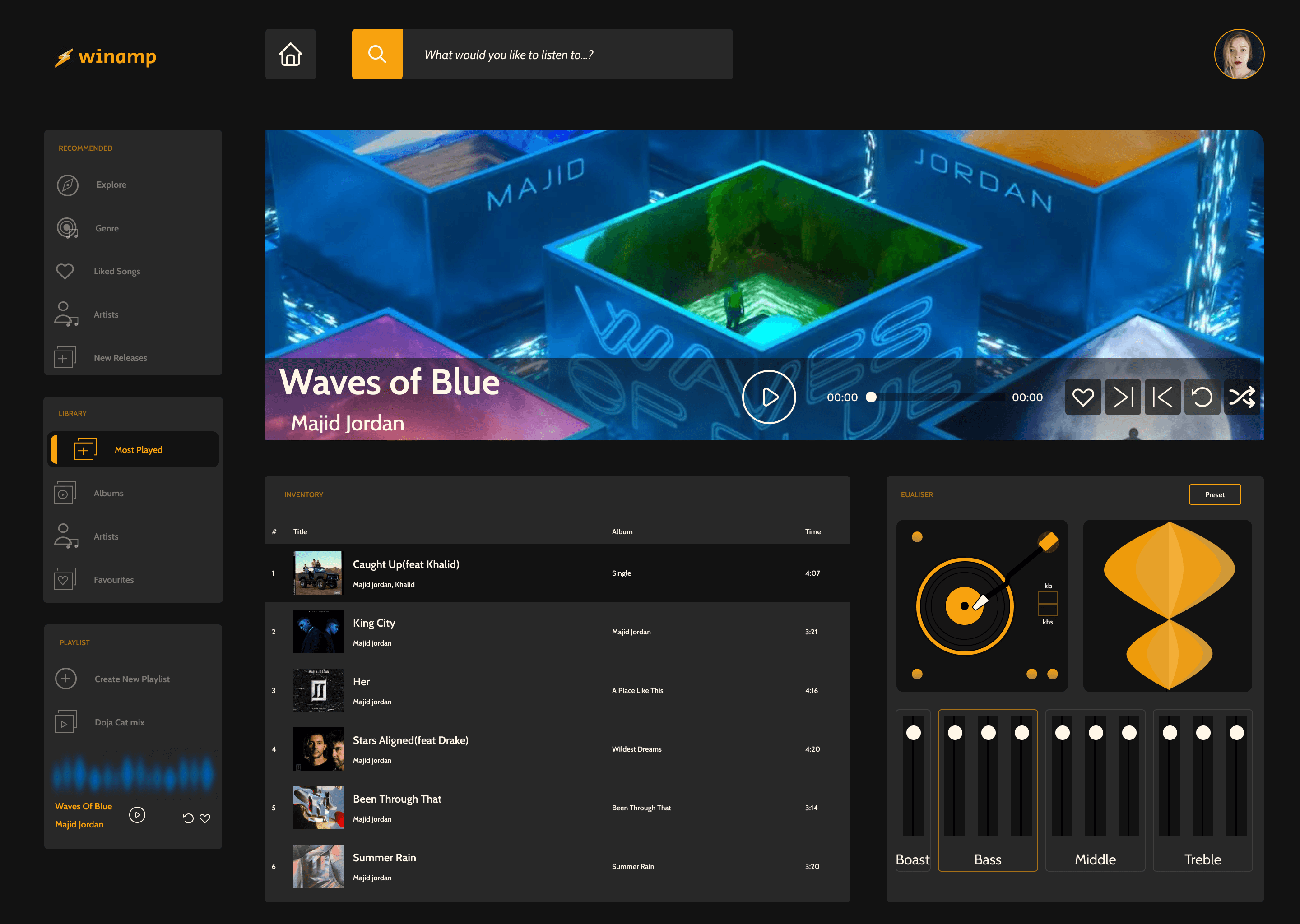Select the Middle equalizer group label
Image resolution: width=1300 pixels, height=924 pixels.
(1095, 859)
